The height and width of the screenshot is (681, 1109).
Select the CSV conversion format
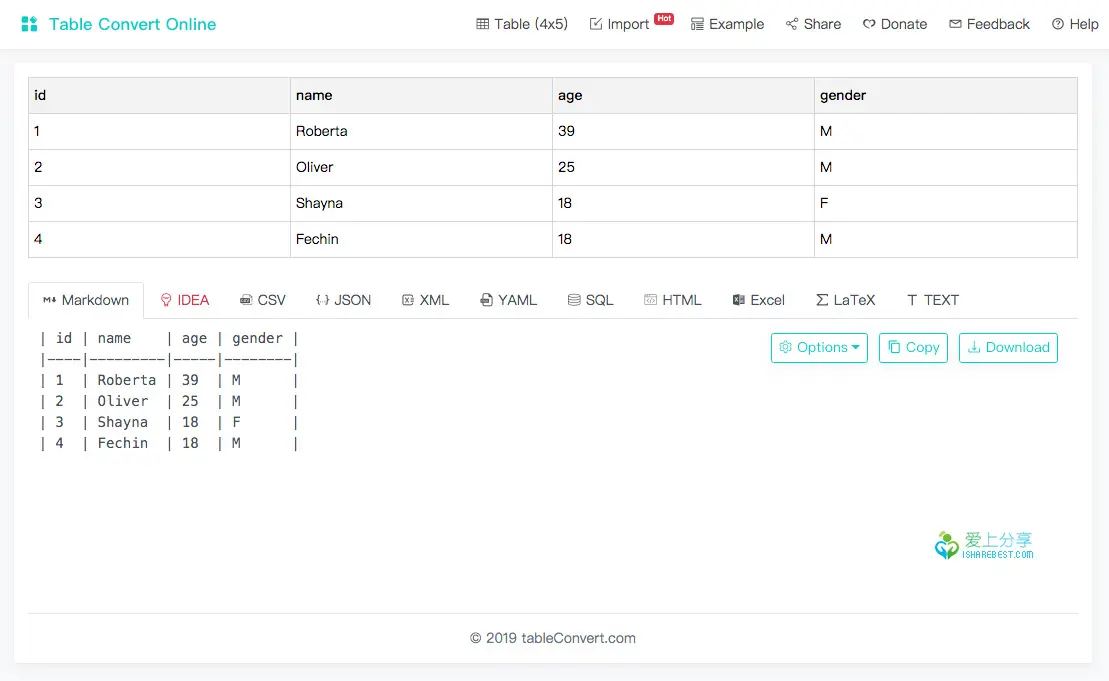[262, 299]
